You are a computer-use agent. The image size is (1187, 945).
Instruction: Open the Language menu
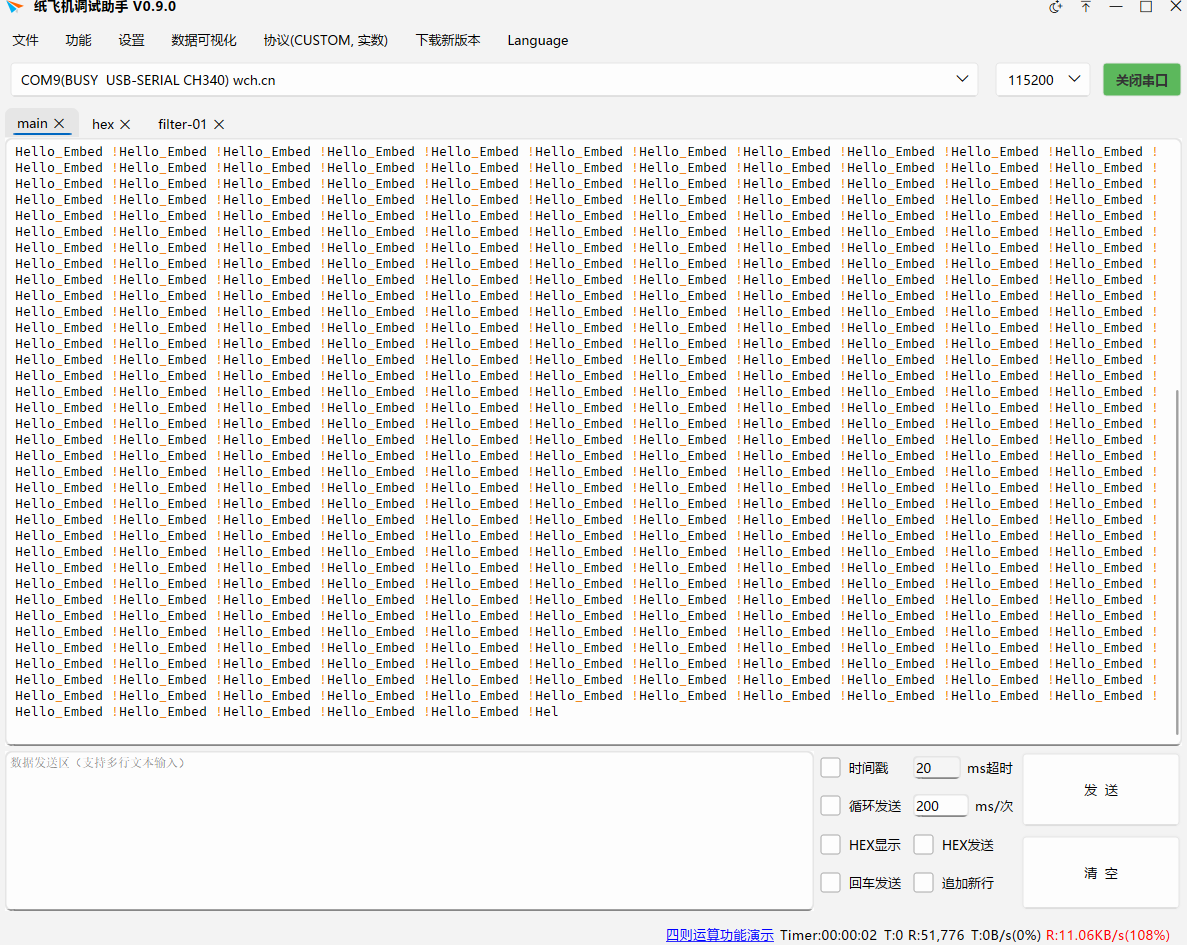537,40
